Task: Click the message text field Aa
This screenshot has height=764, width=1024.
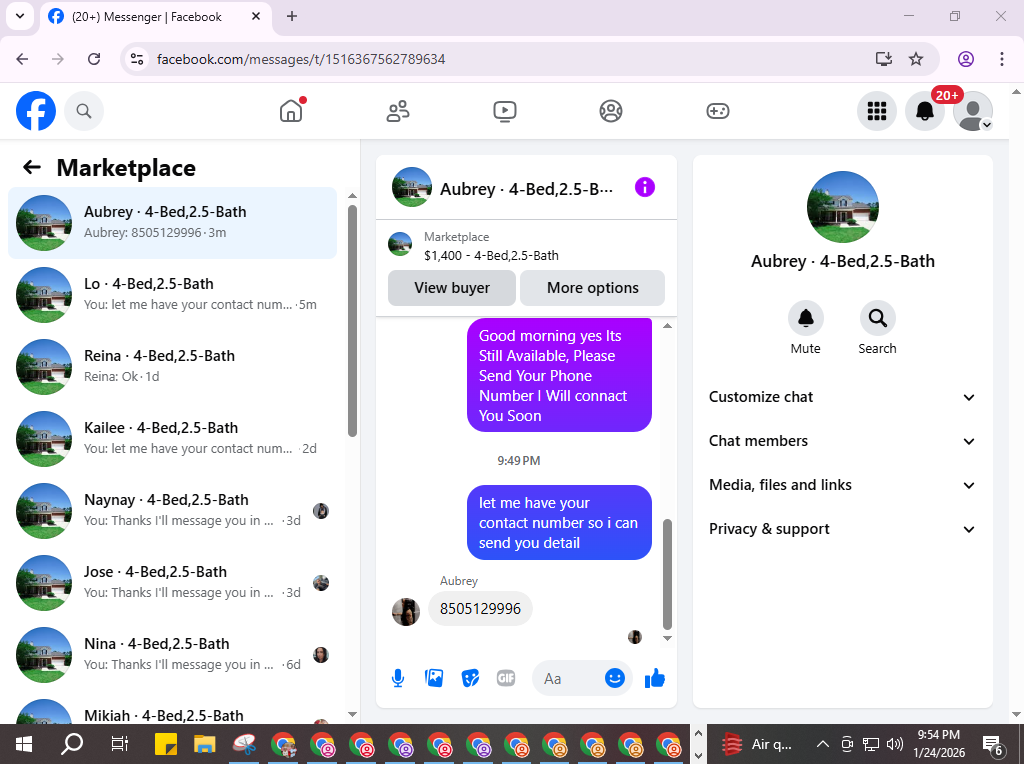Action: click(x=567, y=678)
